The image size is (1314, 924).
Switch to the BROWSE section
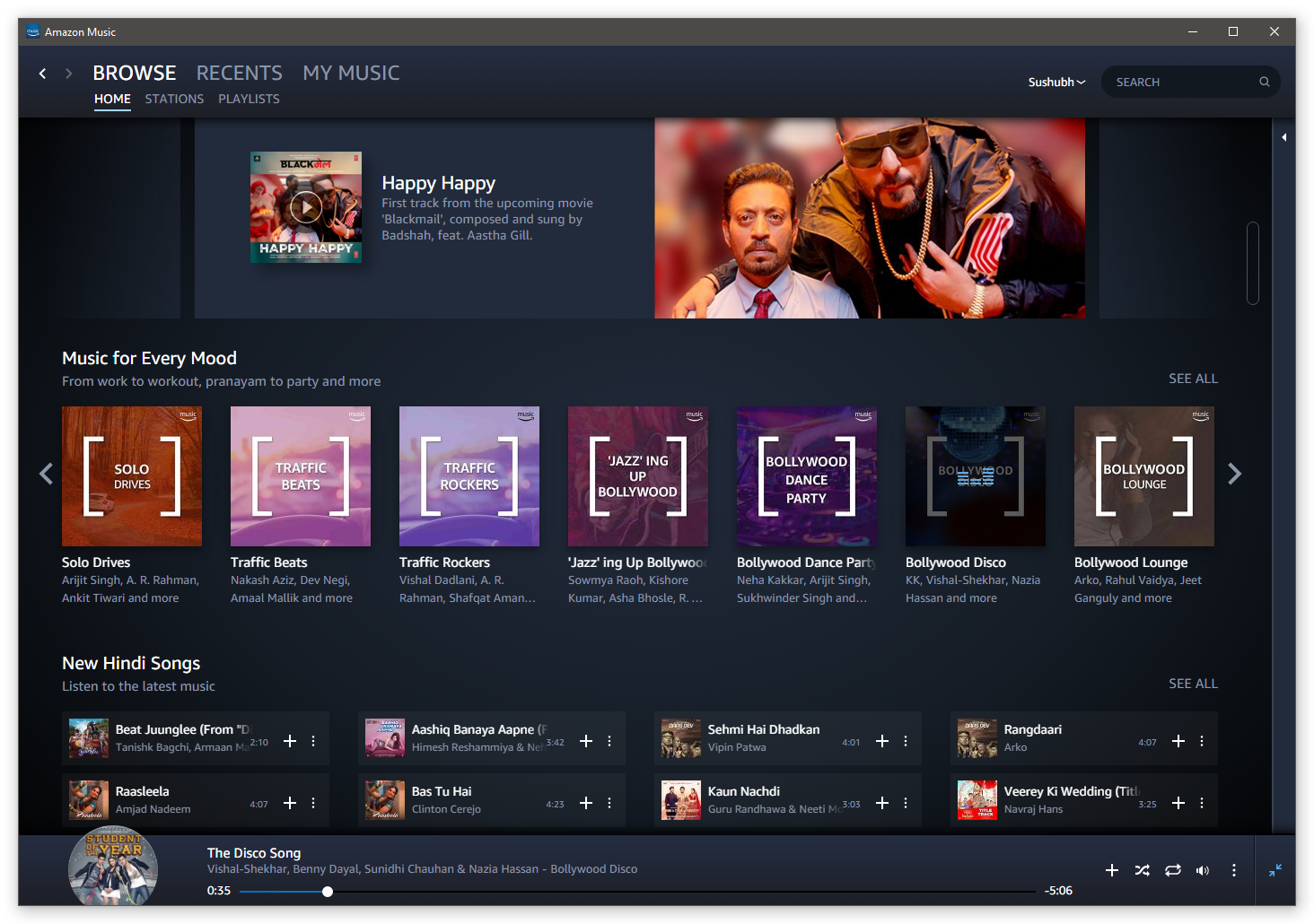[135, 73]
